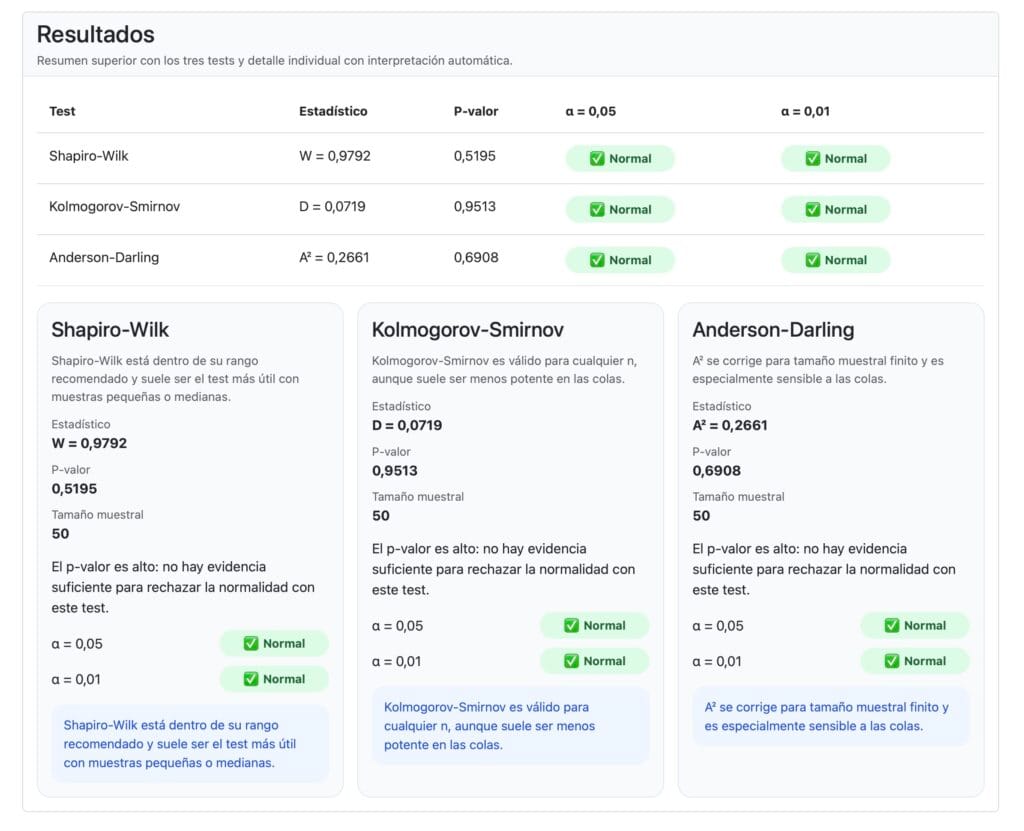Click Kolmogorov-Smirnov table row's Normal badge under α = 0,01
The width and height of the screenshot is (1024, 831).
(836, 210)
